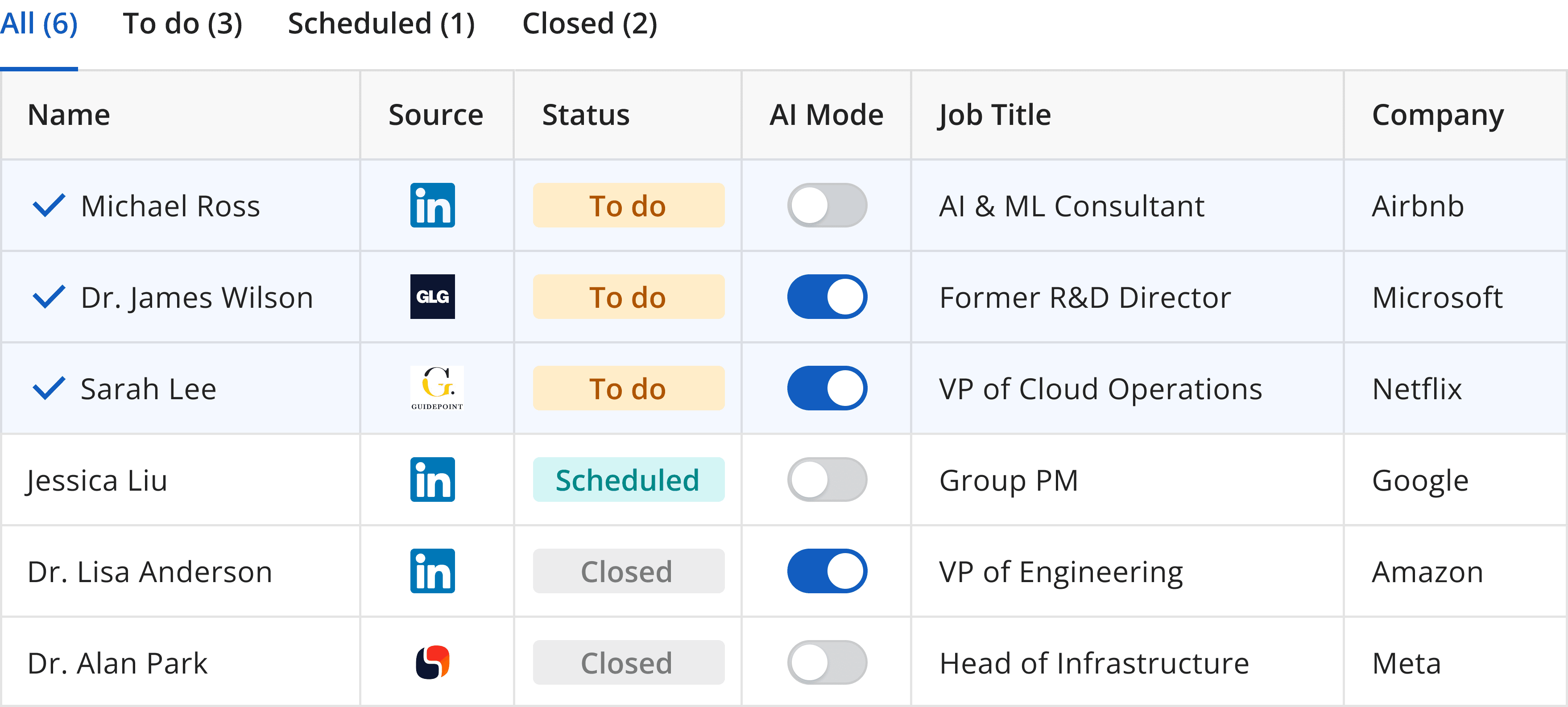The image size is (1568, 707).
Task: Click GLG source icon for Dr. James Wilson
Action: point(432,296)
